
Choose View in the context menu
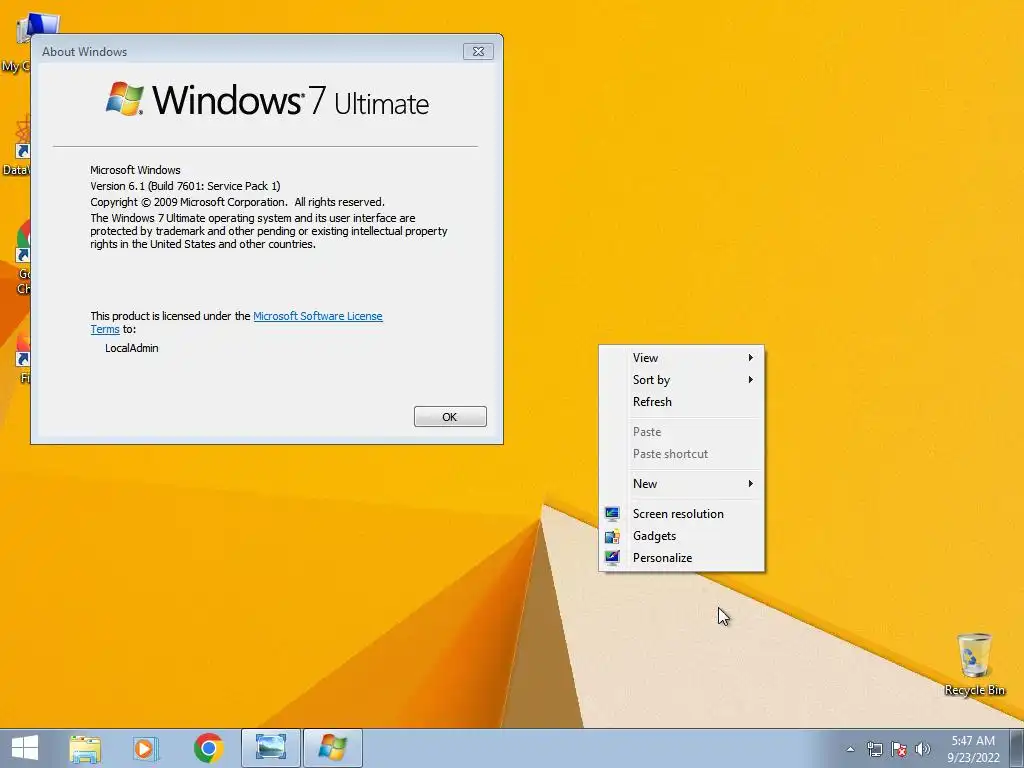681,358
